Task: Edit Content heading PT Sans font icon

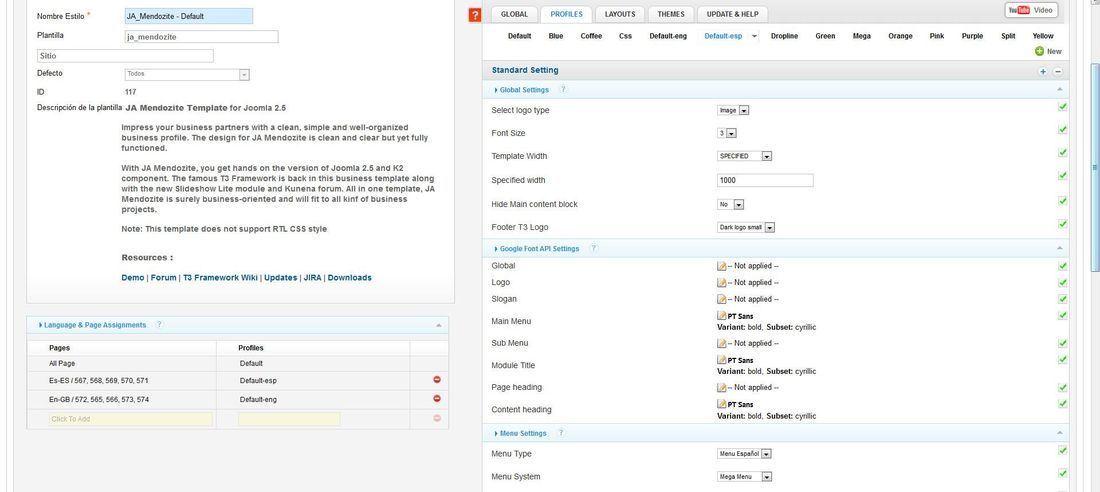Action: click(x=721, y=405)
